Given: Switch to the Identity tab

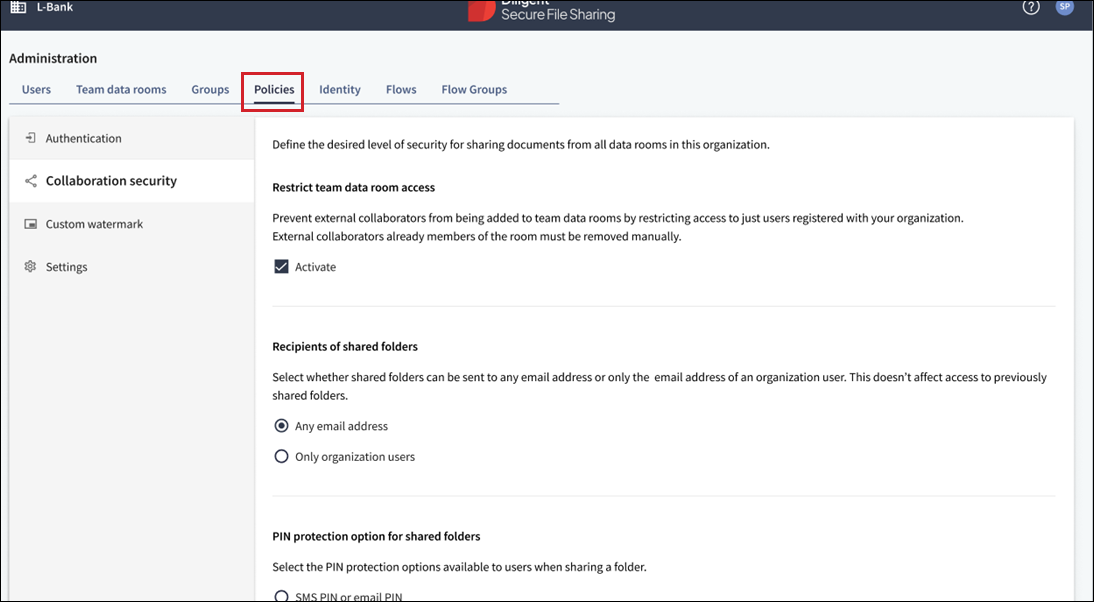Looking at the screenshot, I should coord(340,90).
